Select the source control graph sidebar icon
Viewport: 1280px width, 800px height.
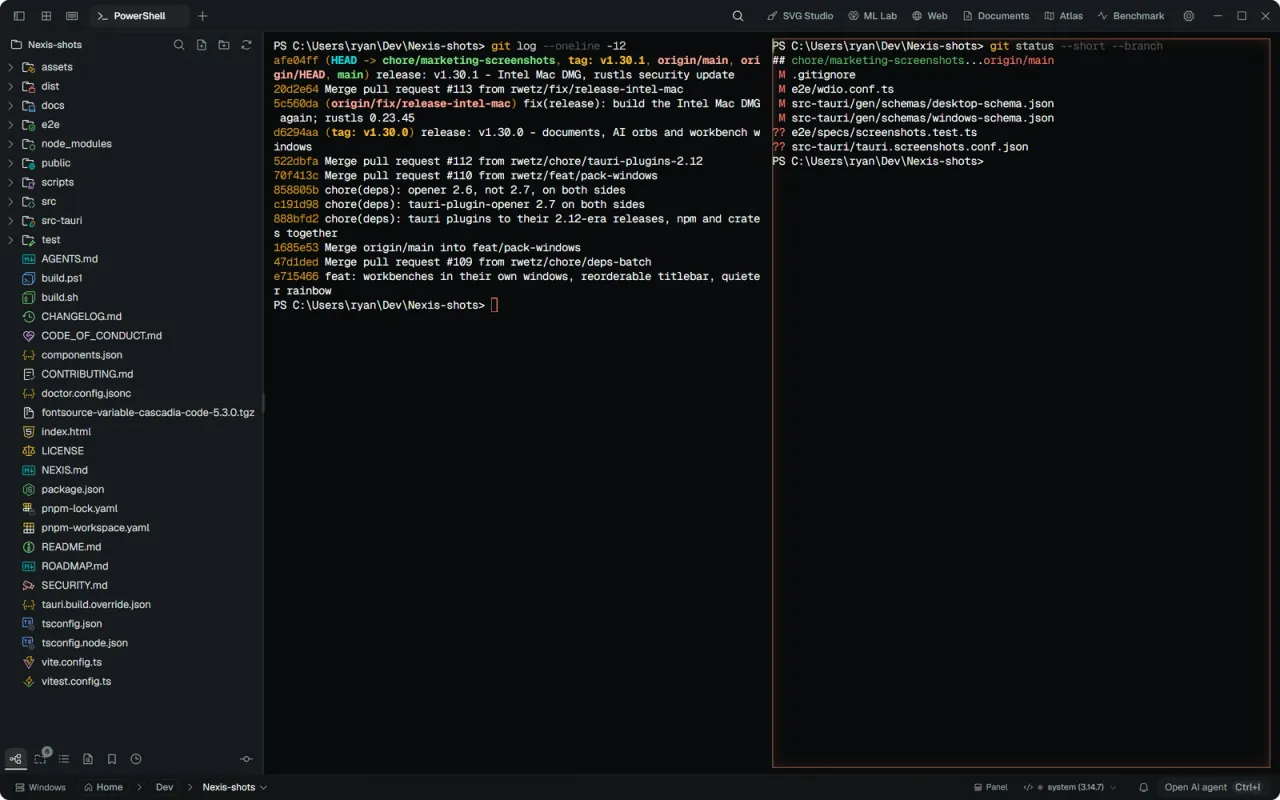(x=16, y=759)
